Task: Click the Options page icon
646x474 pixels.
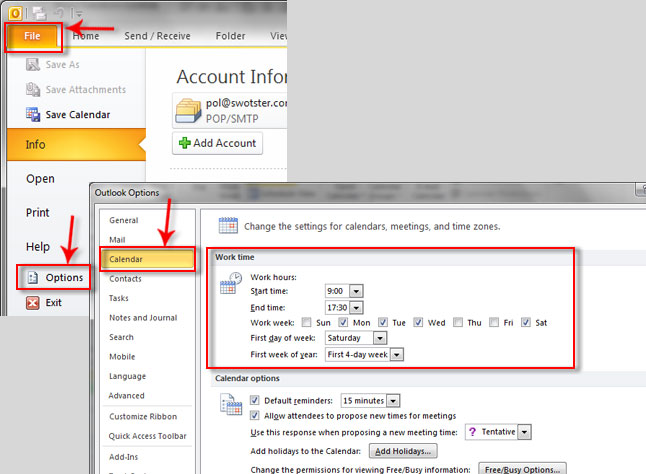Action: click(33, 278)
